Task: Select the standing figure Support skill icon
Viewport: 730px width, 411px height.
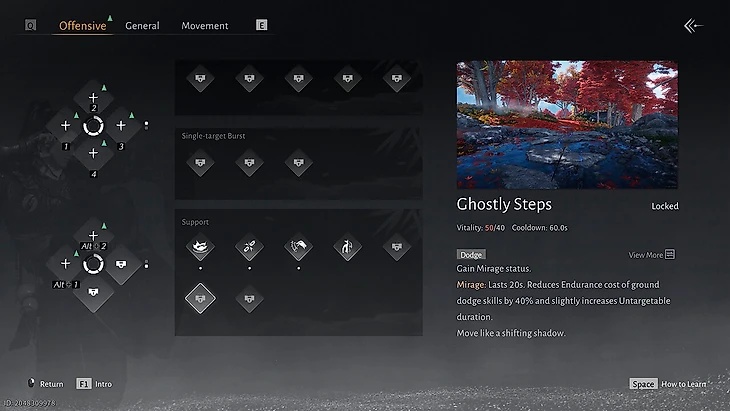Action: pyautogui.click(x=347, y=247)
